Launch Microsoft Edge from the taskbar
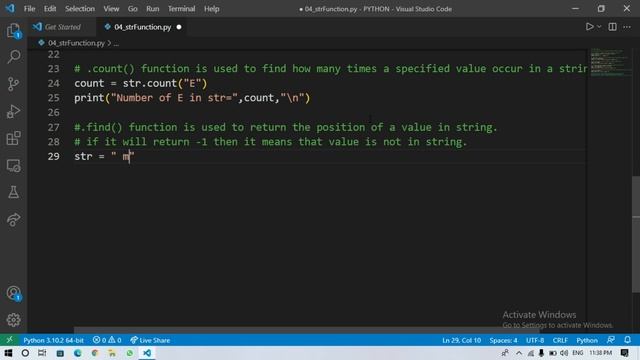This screenshot has height=360, width=640. pyautogui.click(x=78, y=353)
